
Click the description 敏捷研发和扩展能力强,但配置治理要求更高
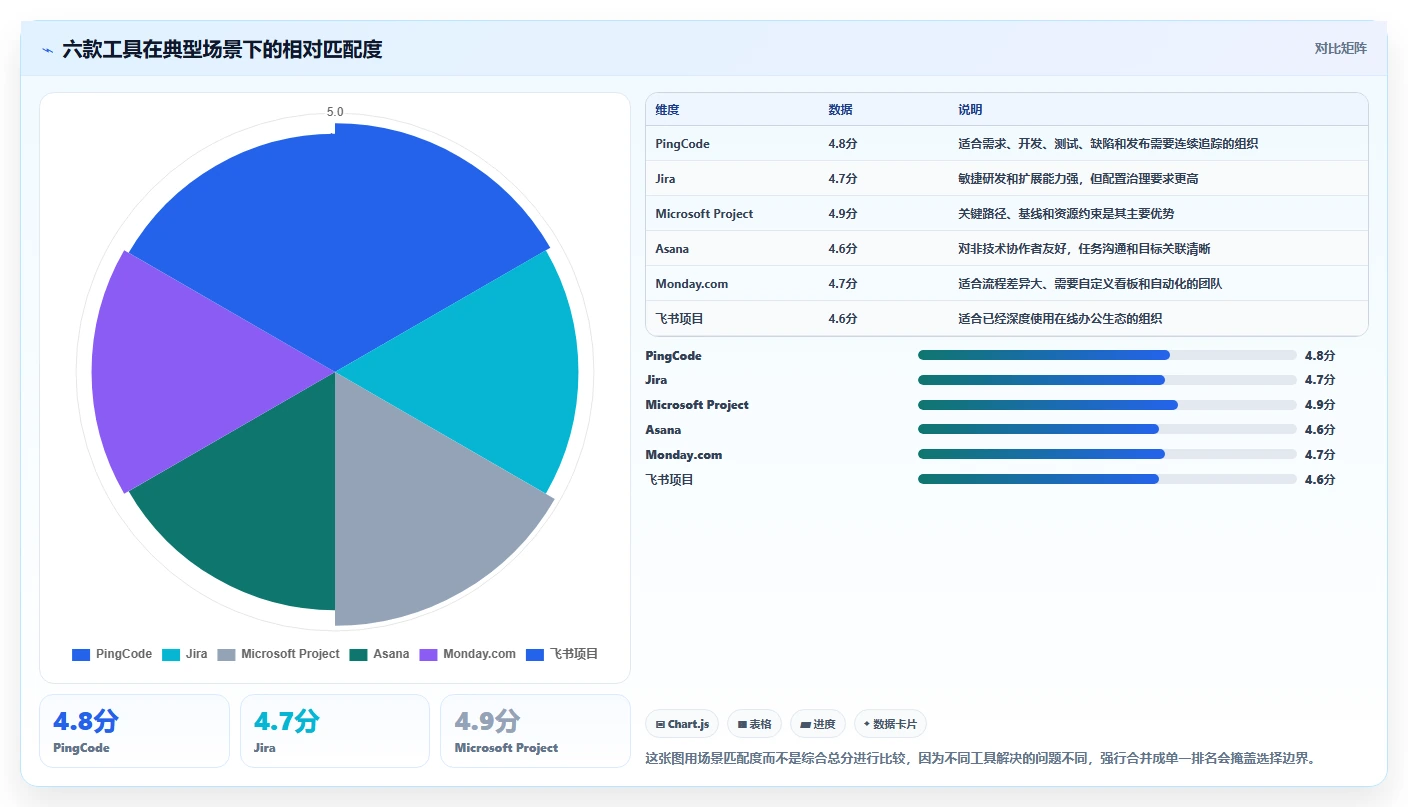[x=1078, y=179]
